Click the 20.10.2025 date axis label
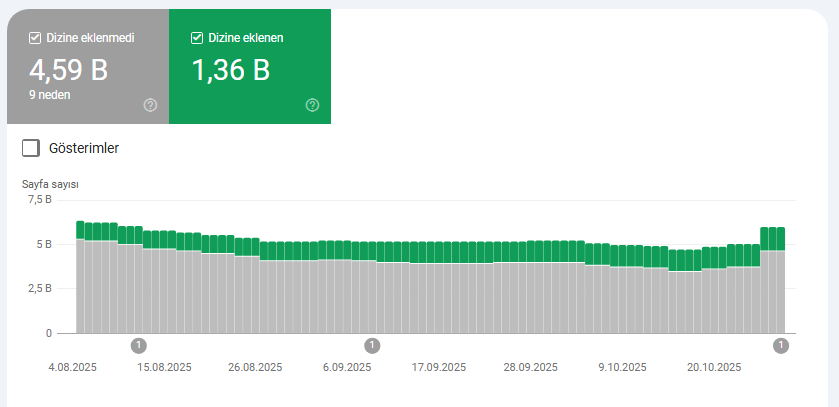839x407 pixels. (714, 367)
